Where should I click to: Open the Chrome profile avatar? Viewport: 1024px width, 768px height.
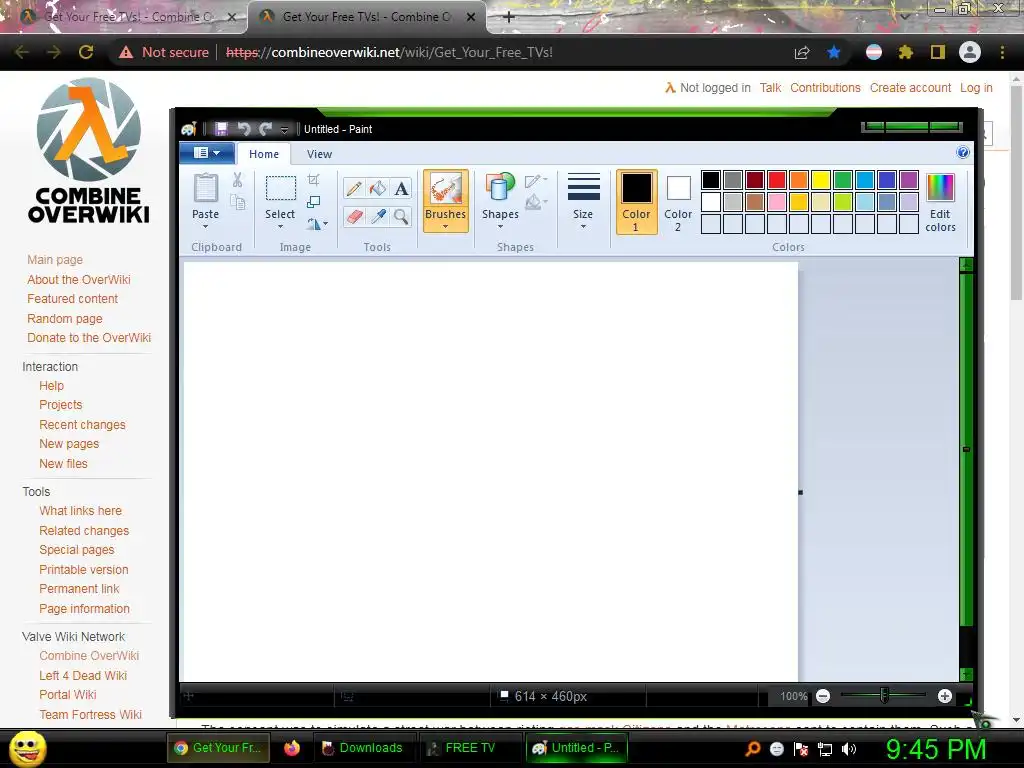click(970, 52)
